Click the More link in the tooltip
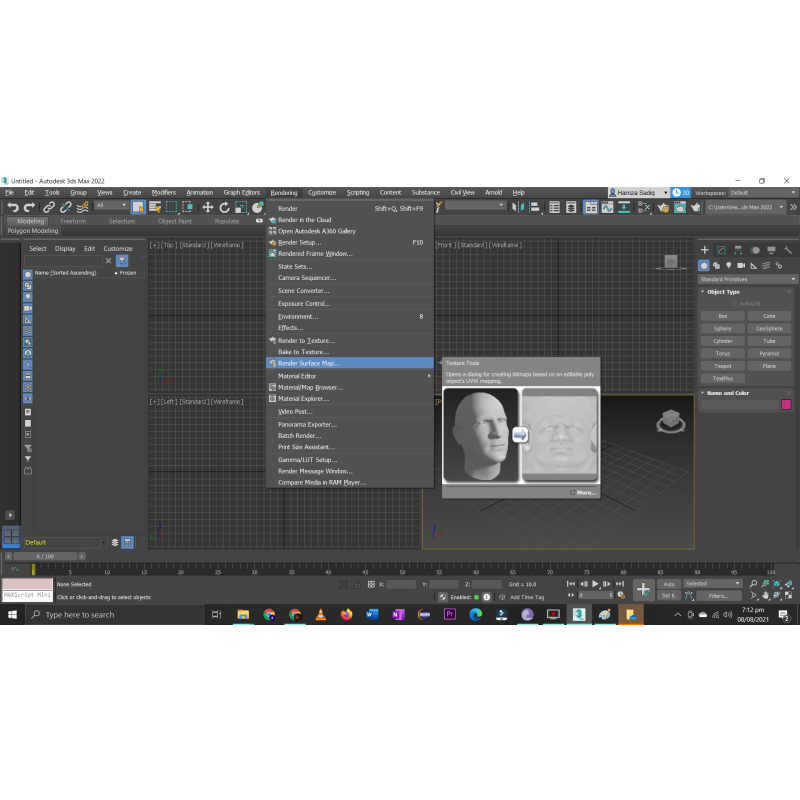This screenshot has height=800, width=800. (x=585, y=492)
